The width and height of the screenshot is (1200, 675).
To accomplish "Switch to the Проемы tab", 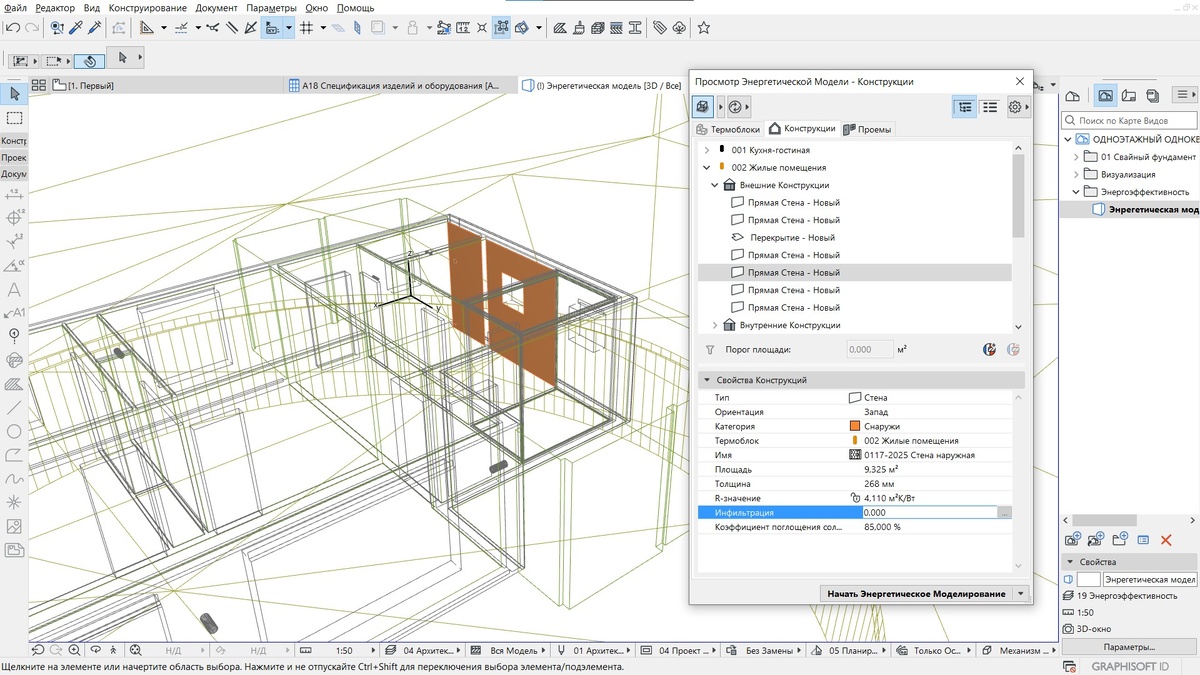I will (867, 129).
